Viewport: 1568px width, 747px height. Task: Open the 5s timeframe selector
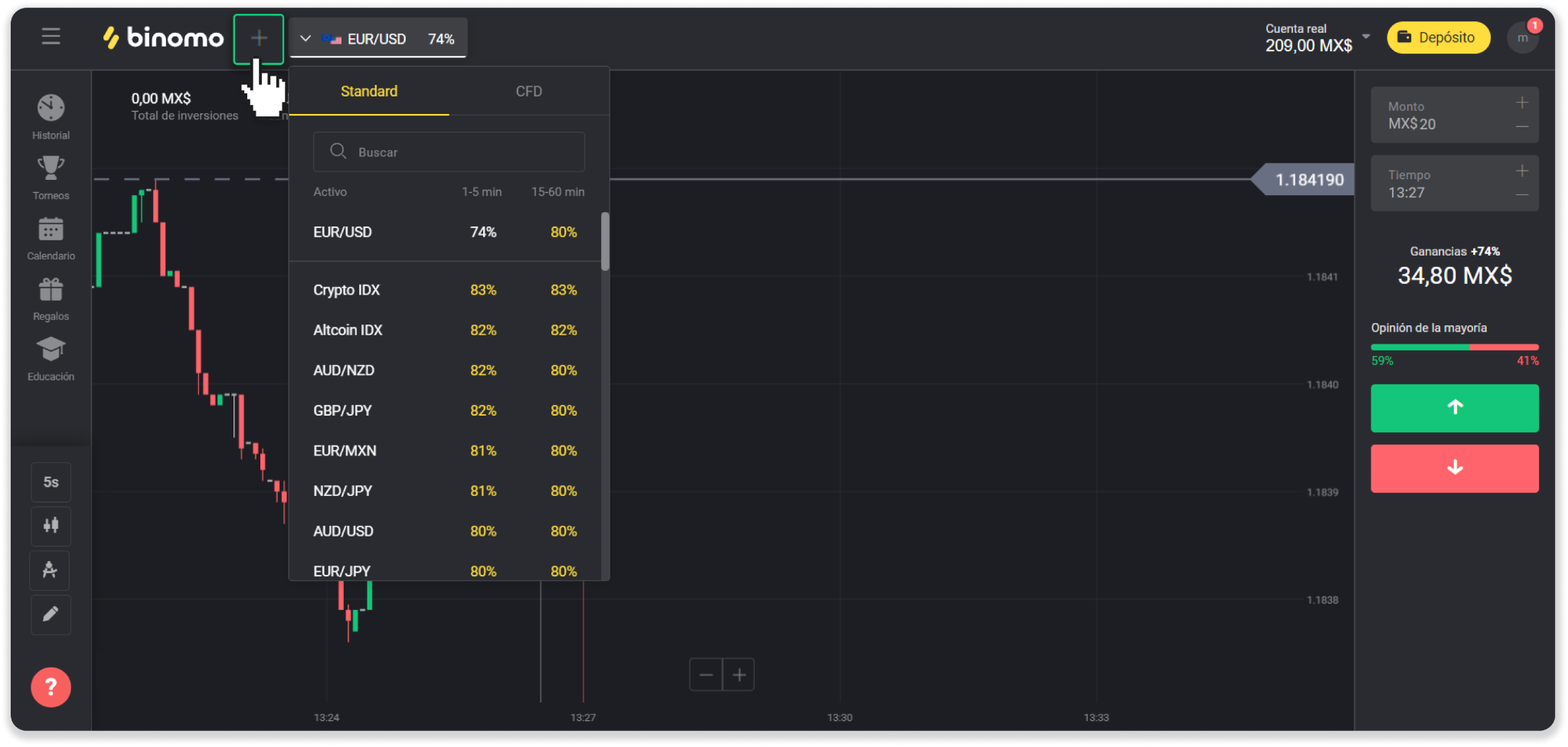click(x=51, y=482)
